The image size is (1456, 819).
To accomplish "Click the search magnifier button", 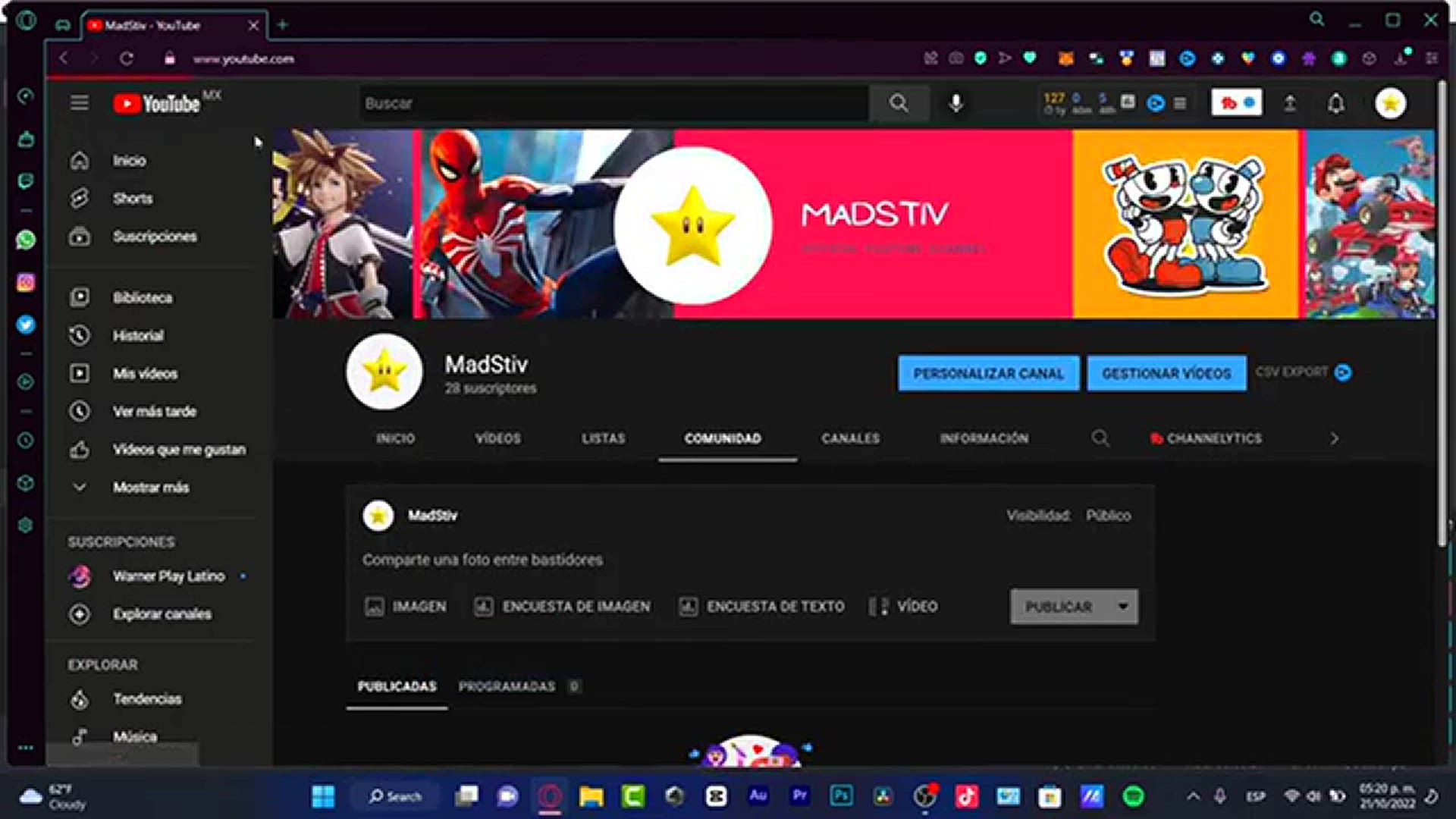I will click(899, 103).
